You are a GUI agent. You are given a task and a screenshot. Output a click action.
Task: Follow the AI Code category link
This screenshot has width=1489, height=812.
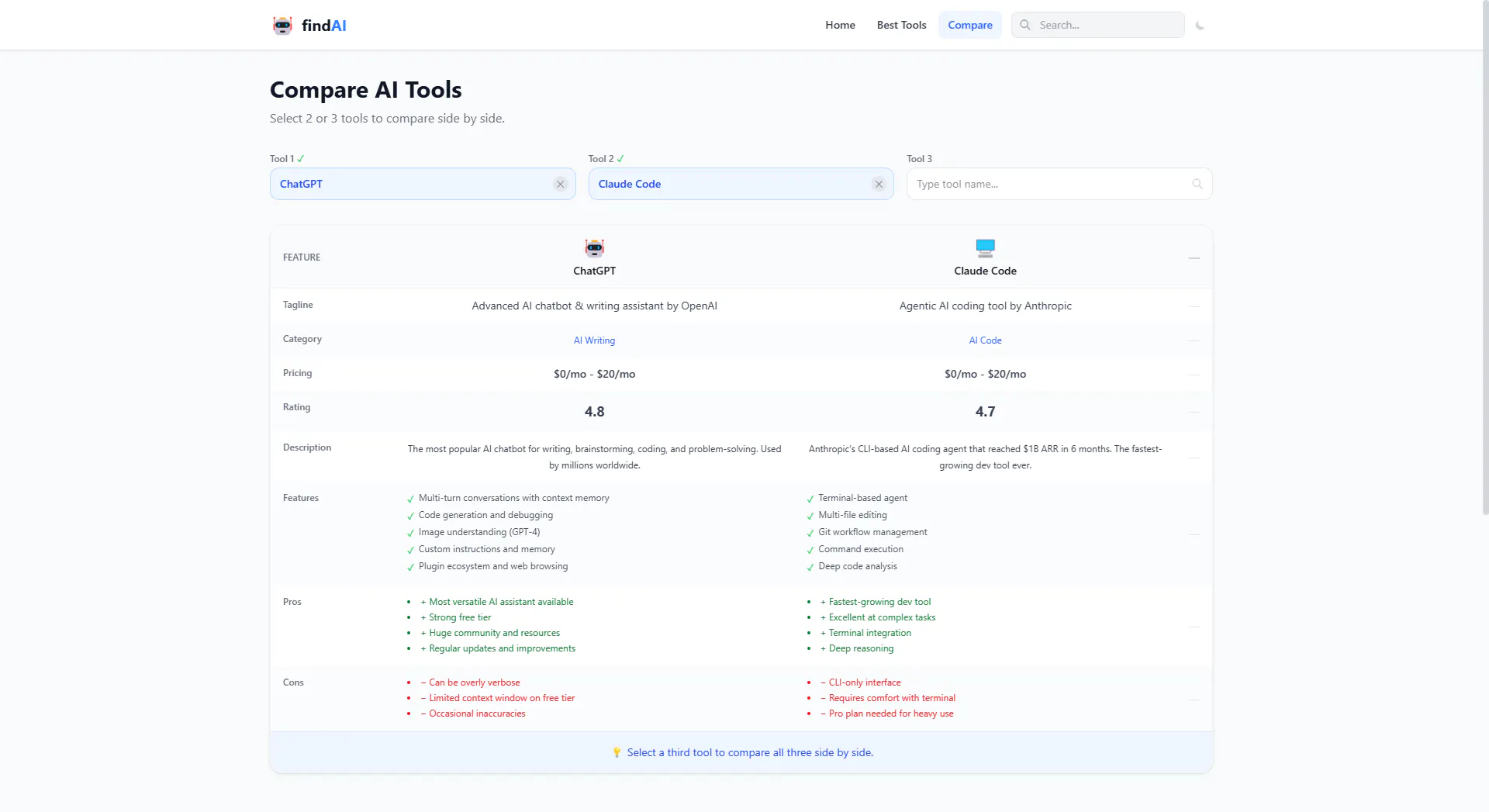(x=985, y=340)
